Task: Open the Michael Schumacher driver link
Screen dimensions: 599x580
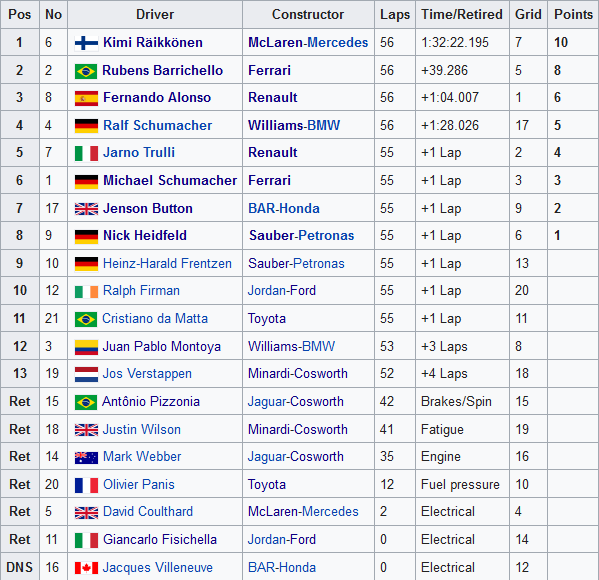Action: tap(170, 180)
